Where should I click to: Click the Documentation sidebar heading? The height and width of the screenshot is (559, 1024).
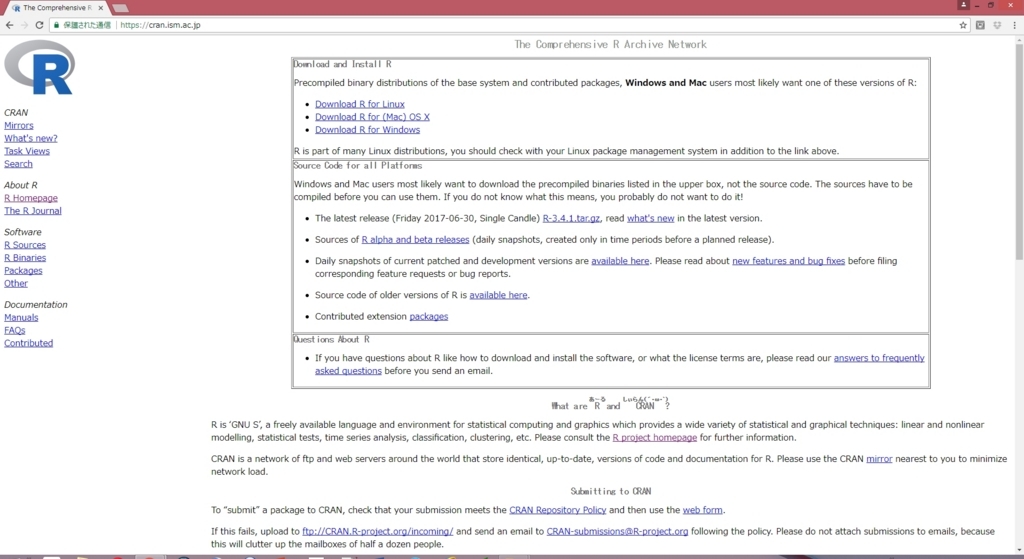[x=35, y=304]
